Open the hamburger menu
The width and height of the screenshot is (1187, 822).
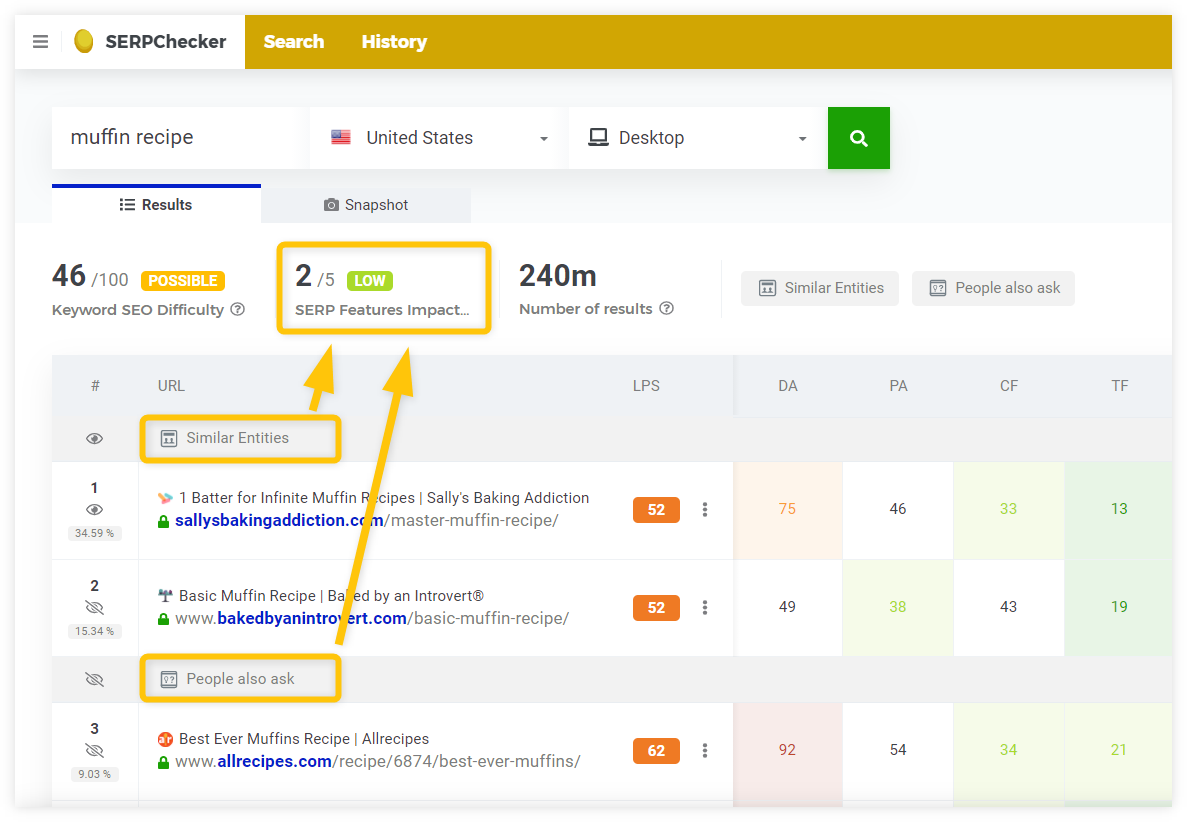coord(40,42)
